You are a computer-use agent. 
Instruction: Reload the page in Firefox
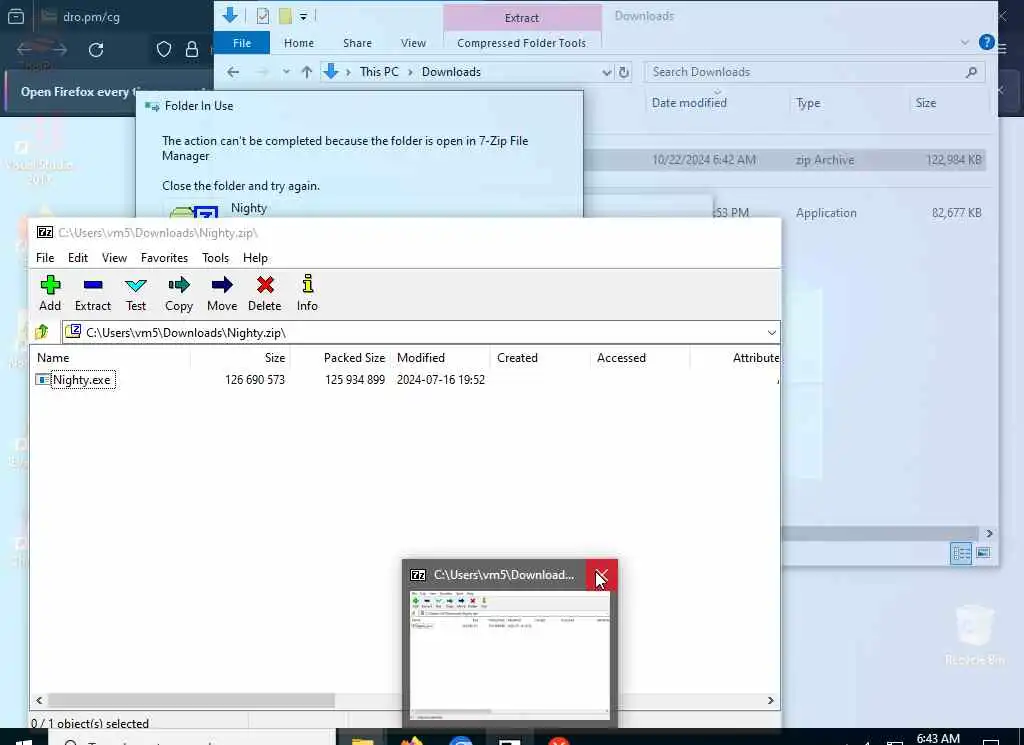click(x=96, y=50)
